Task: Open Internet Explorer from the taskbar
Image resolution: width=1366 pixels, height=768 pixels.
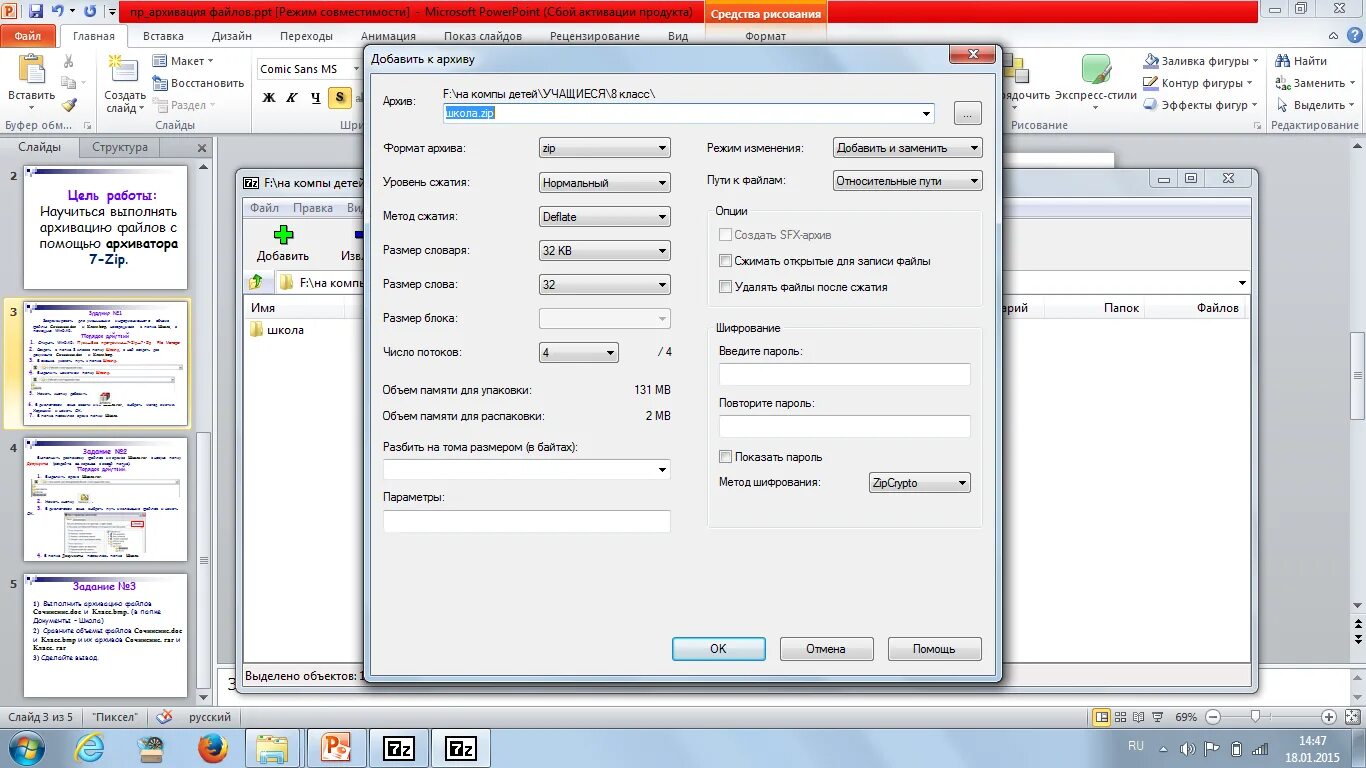Action: [89, 748]
